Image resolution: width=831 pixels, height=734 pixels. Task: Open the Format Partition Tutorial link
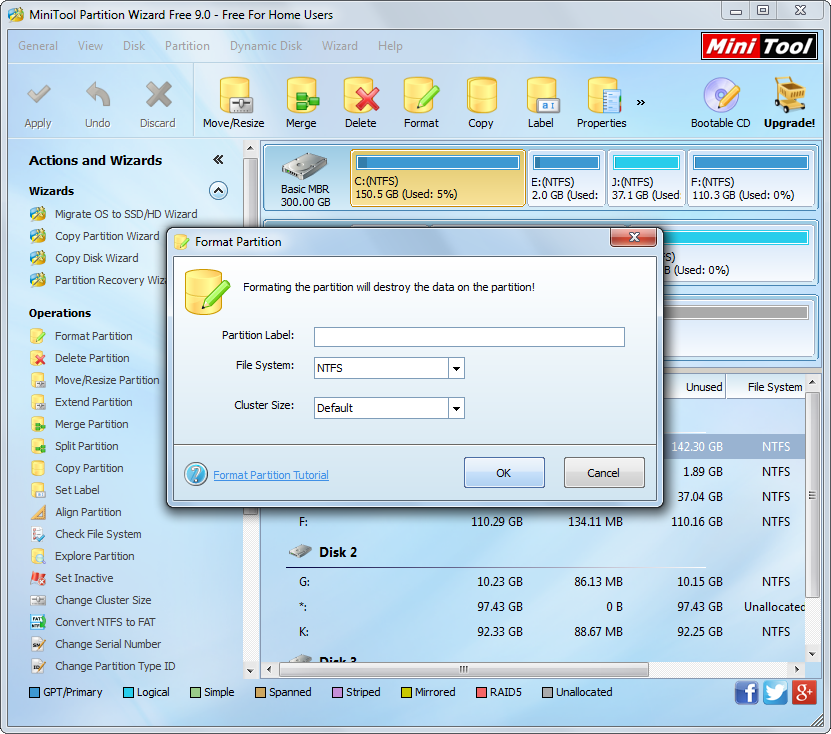tap(271, 475)
